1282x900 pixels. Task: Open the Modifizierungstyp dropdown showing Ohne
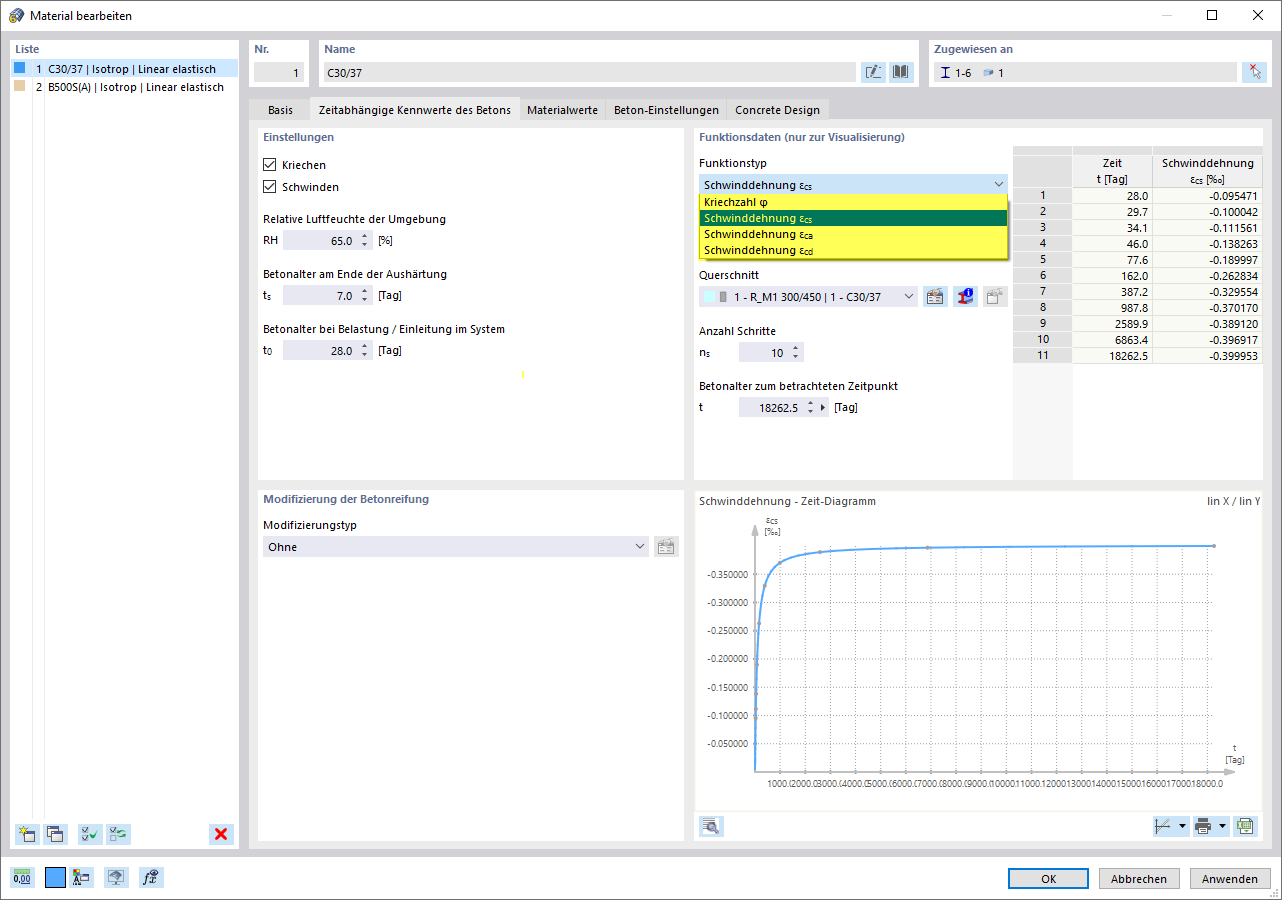[x=456, y=547]
